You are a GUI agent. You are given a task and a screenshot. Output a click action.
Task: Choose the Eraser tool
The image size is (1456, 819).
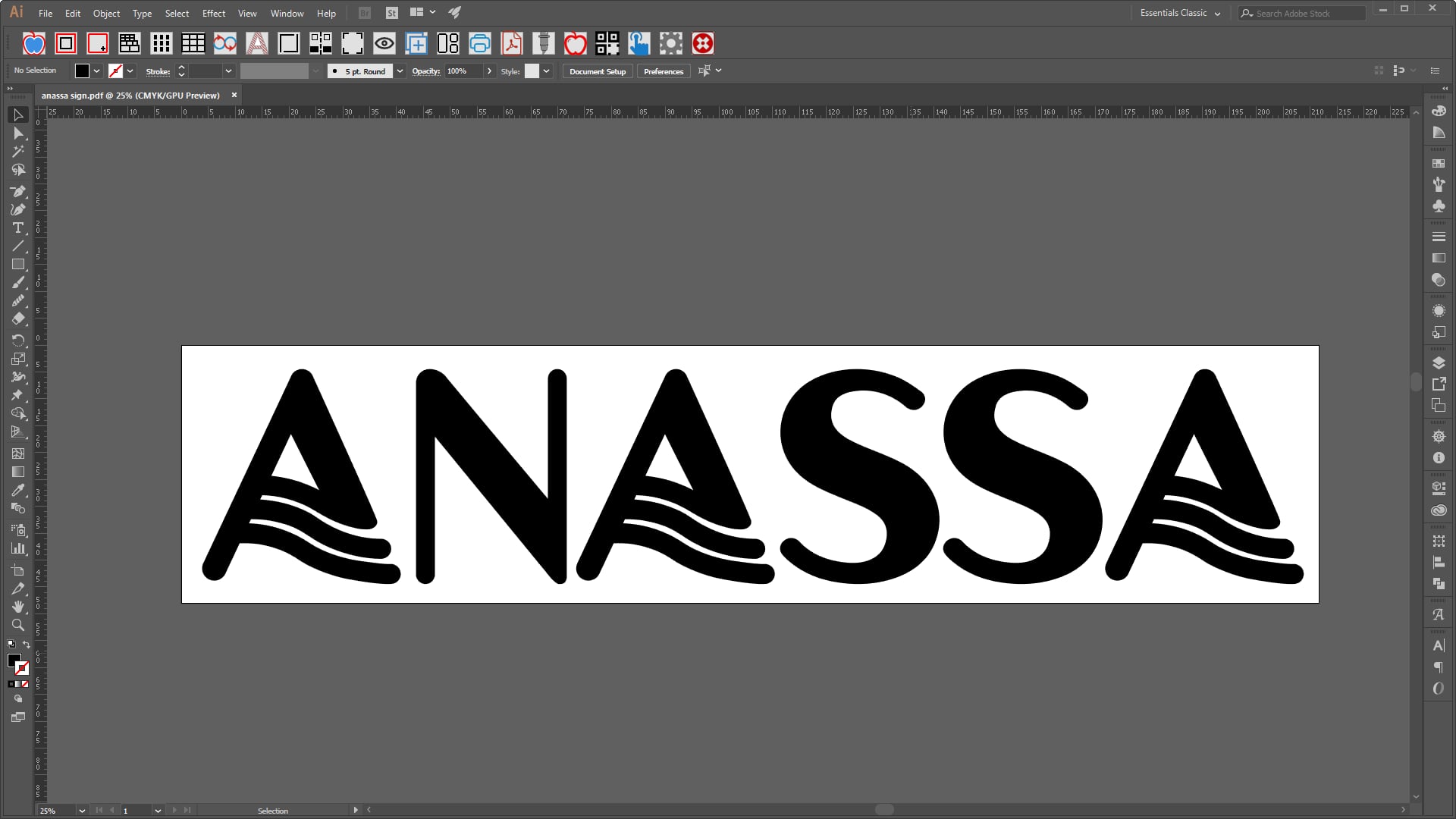[x=18, y=319]
